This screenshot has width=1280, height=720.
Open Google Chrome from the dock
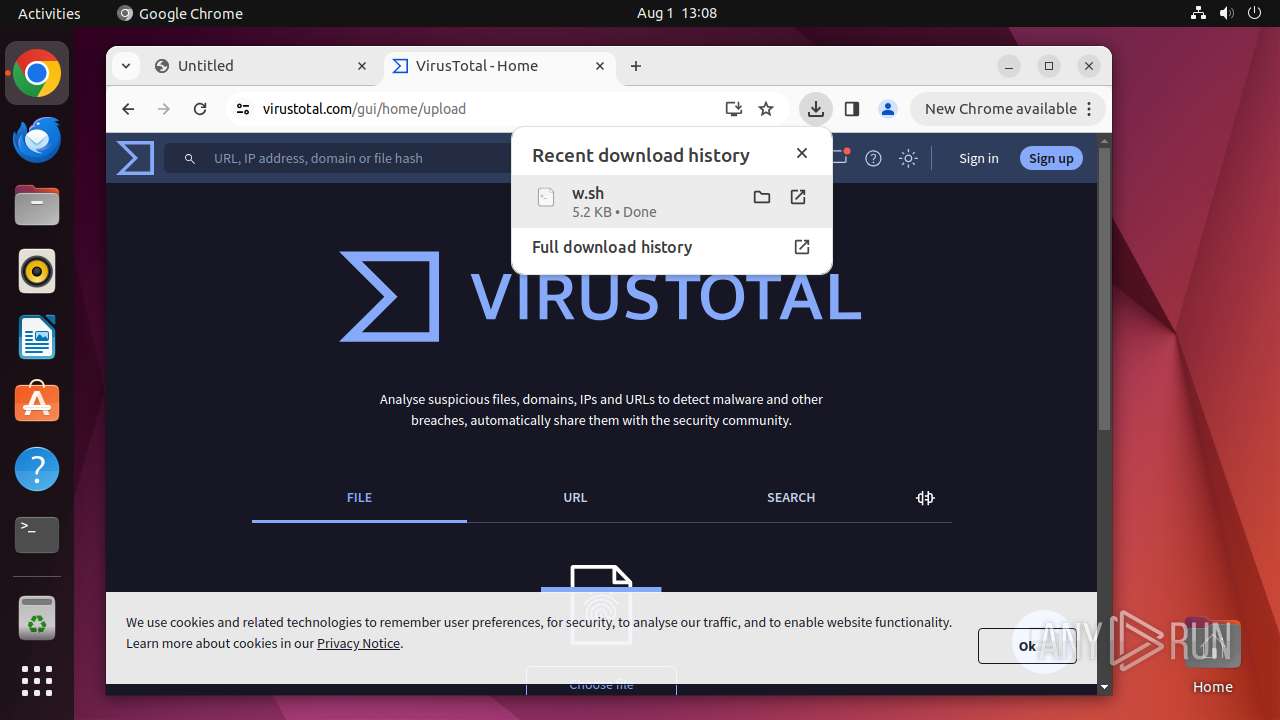coord(37,73)
